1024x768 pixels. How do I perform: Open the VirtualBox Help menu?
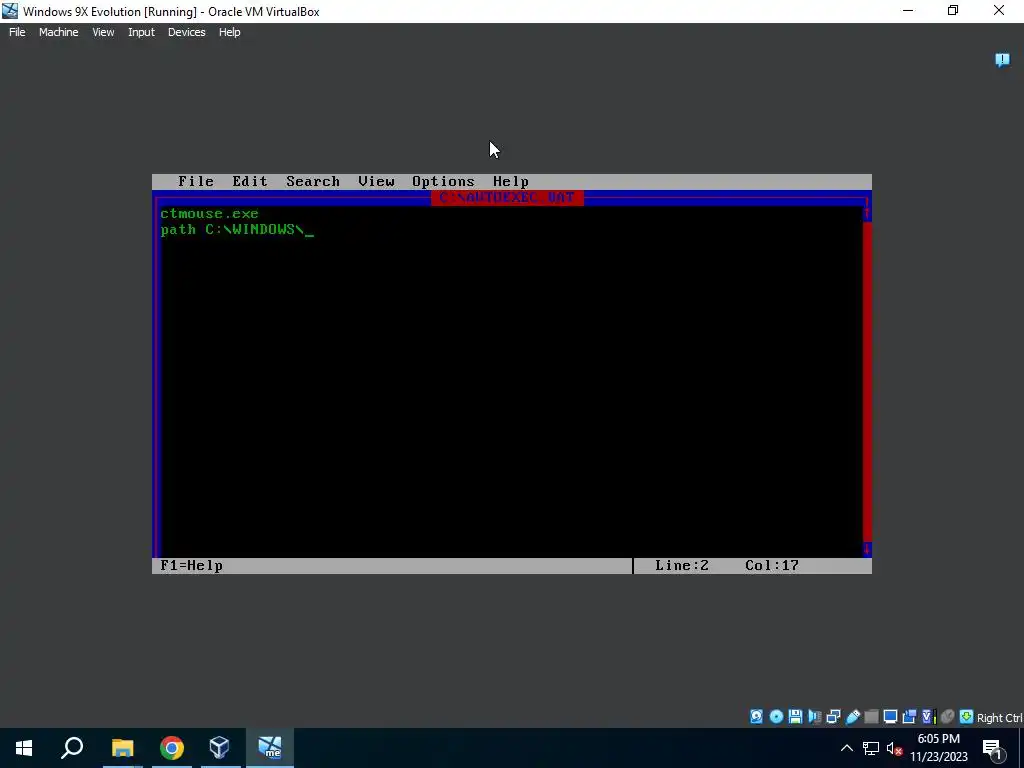[x=229, y=32]
